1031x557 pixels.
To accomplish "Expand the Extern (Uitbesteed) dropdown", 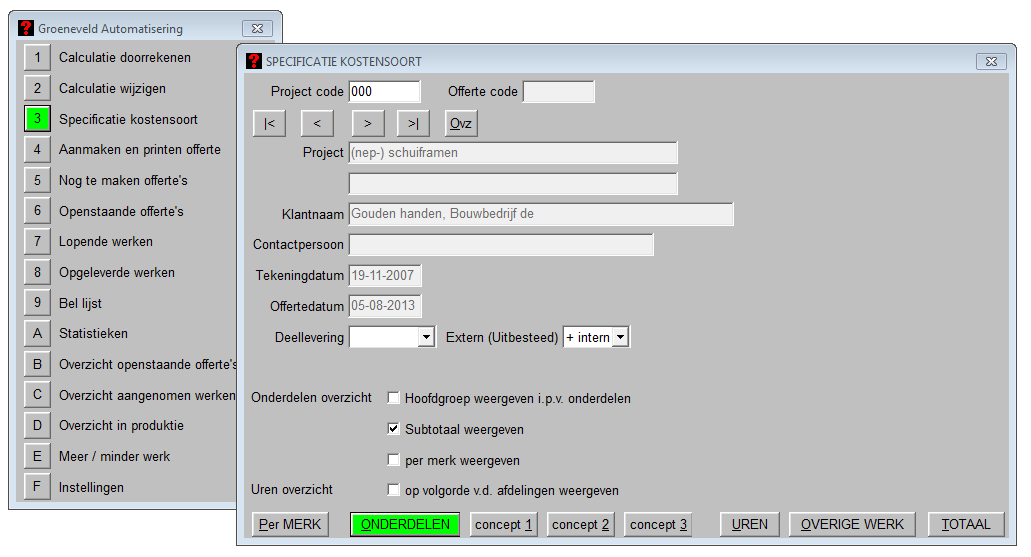I will (620, 338).
